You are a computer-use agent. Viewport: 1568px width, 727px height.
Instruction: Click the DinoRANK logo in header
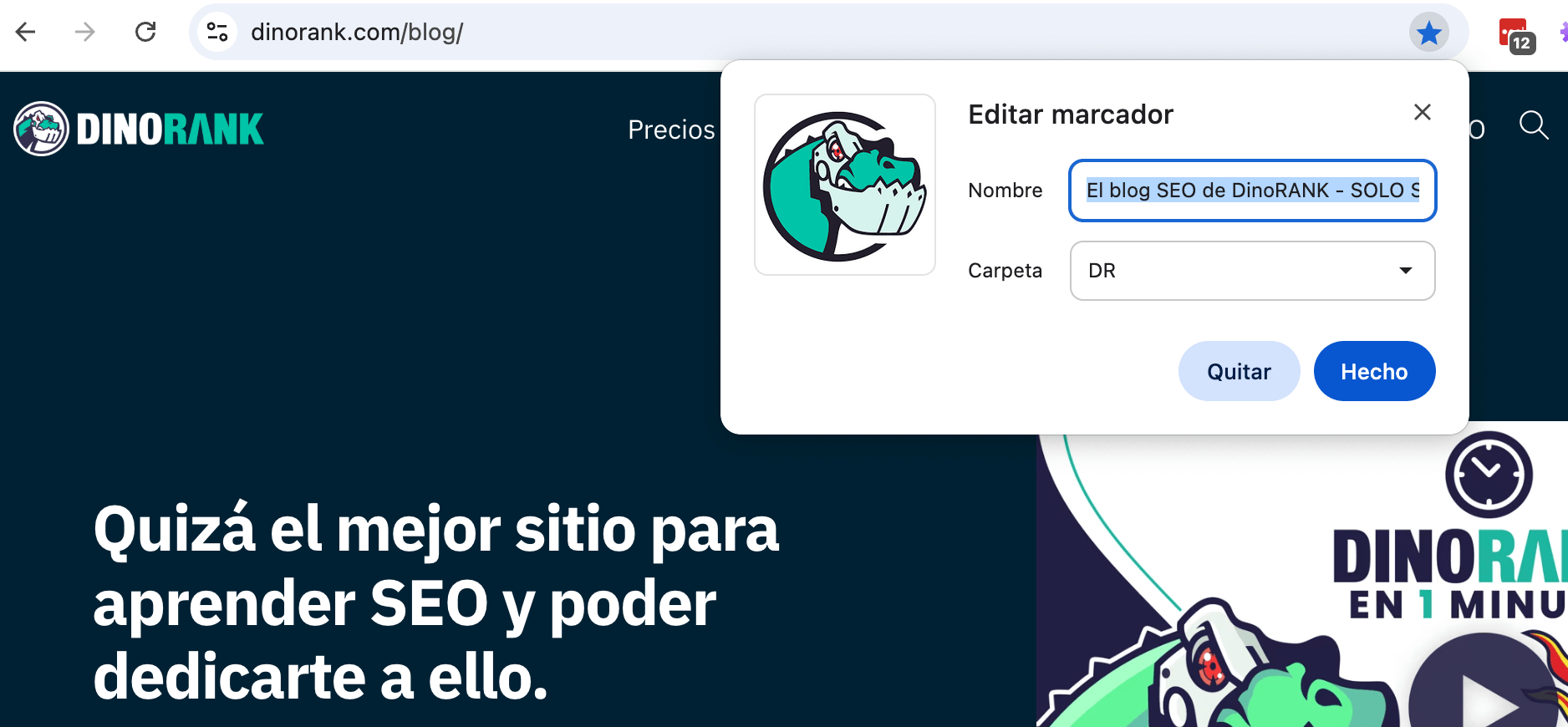[139, 129]
